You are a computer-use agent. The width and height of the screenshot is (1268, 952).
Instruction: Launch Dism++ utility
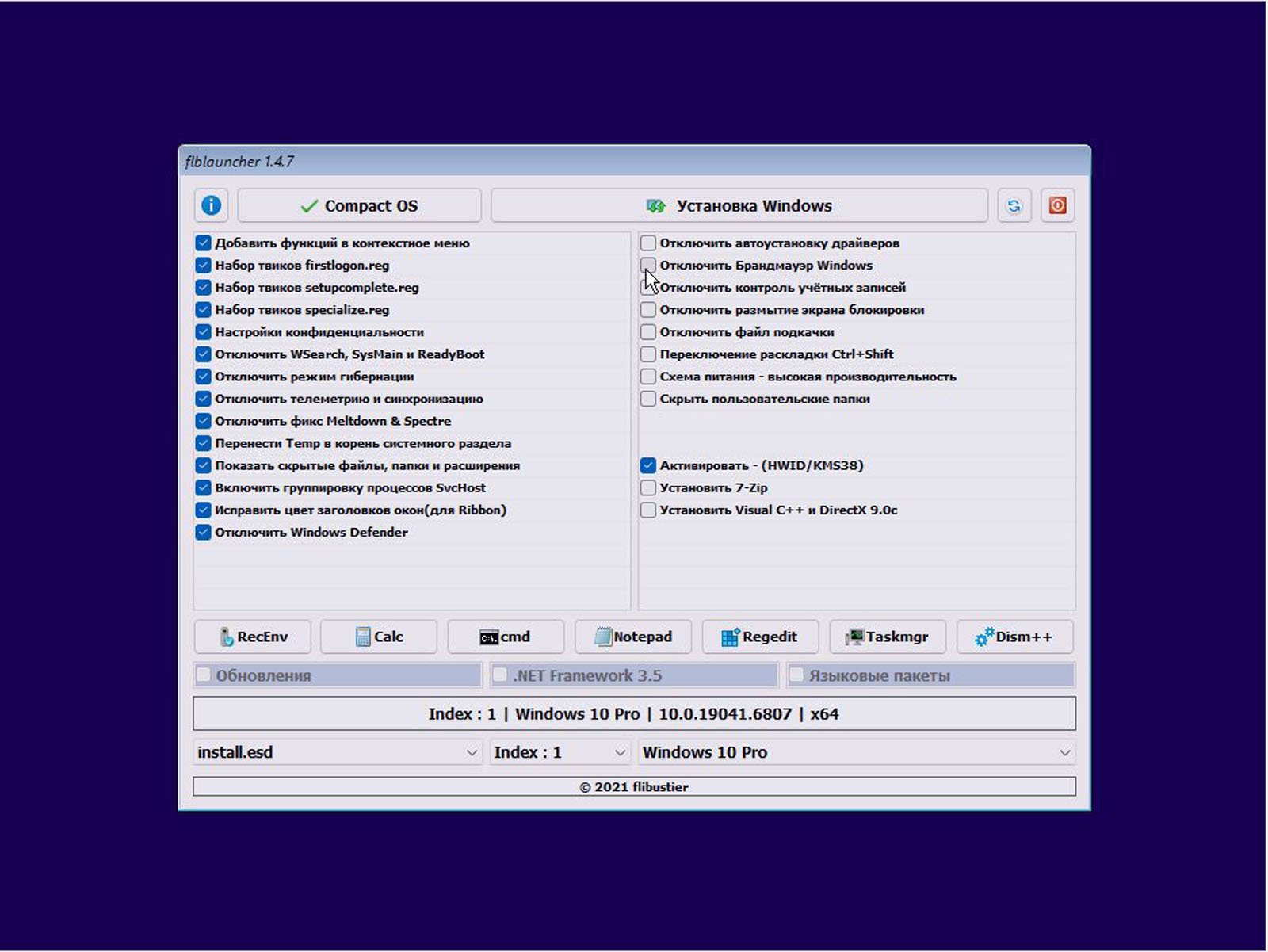tap(1014, 637)
